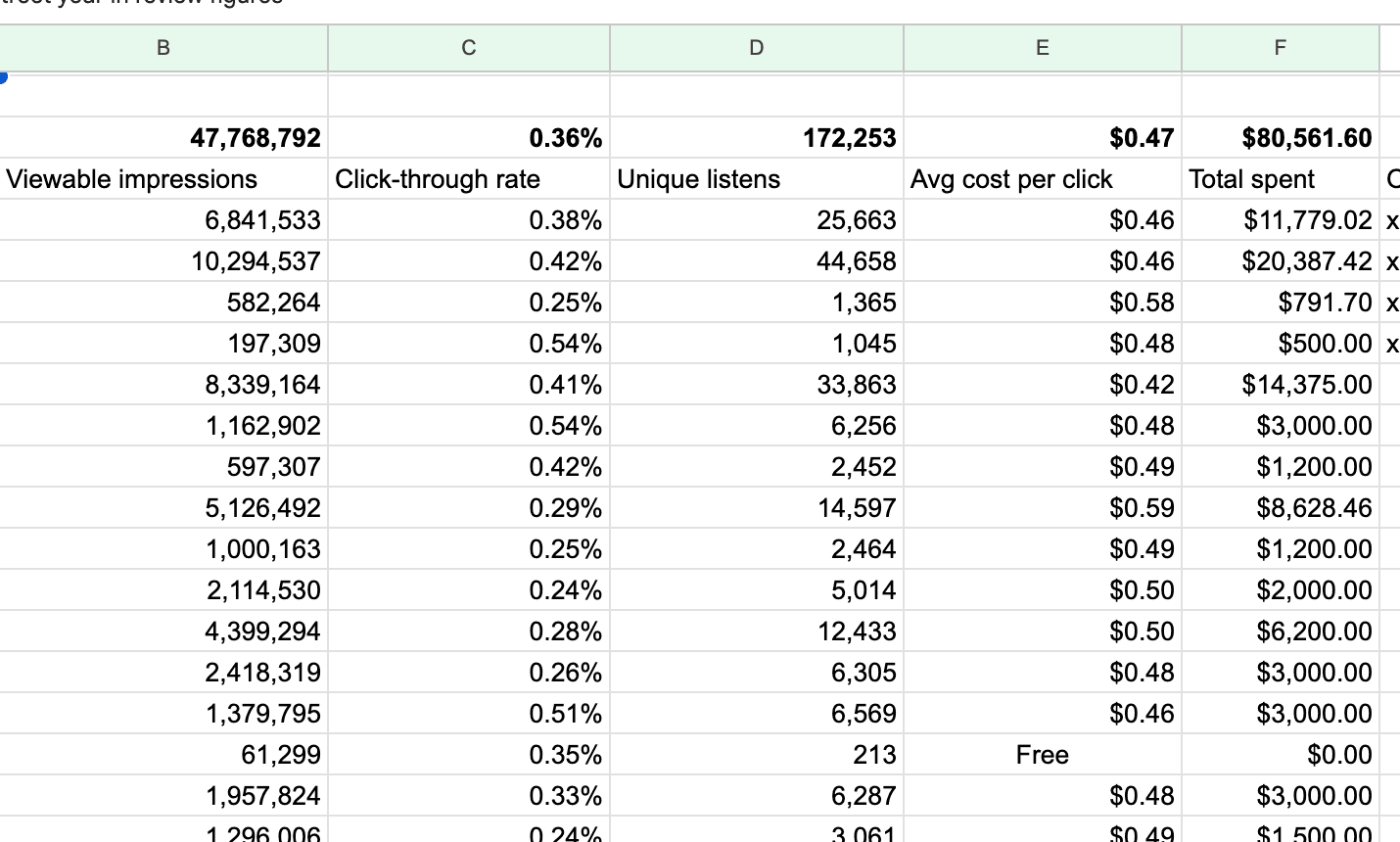Select the Unique listens header cell
The image size is (1400, 842).
pos(756,179)
